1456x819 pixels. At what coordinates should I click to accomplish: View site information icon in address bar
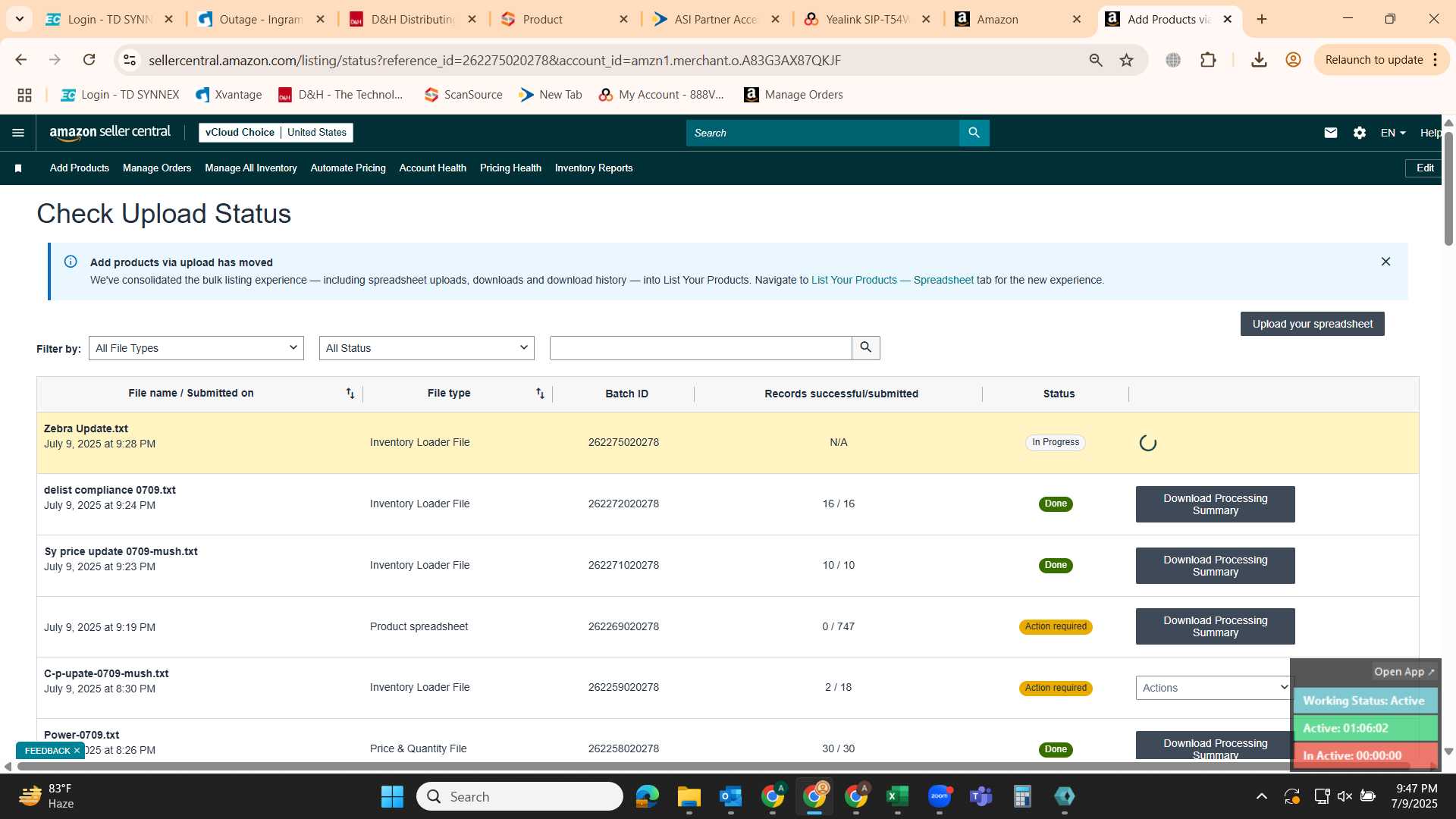tap(130, 60)
